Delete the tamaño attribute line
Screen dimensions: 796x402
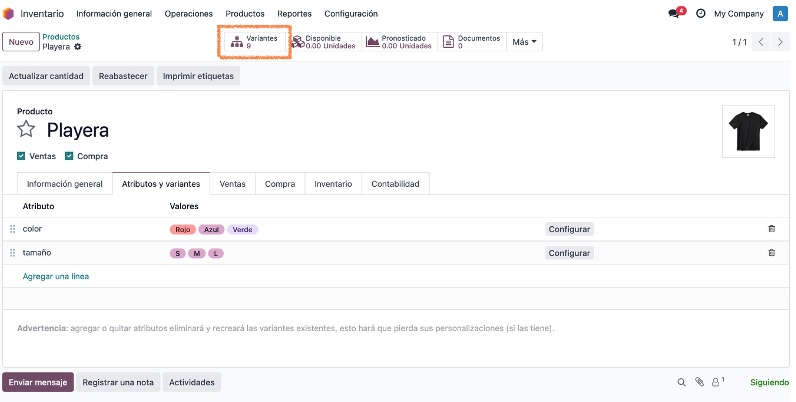772,253
